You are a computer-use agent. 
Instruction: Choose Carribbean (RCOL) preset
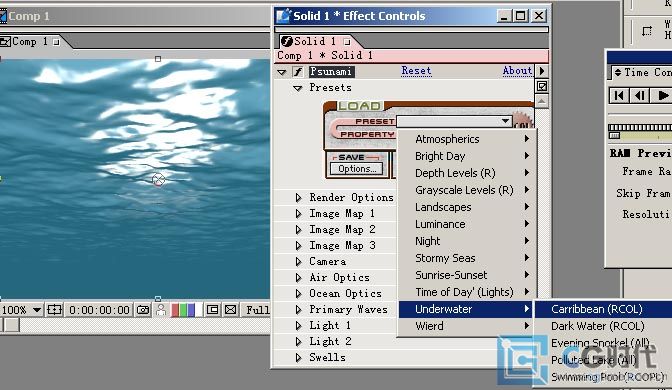(x=603, y=309)
